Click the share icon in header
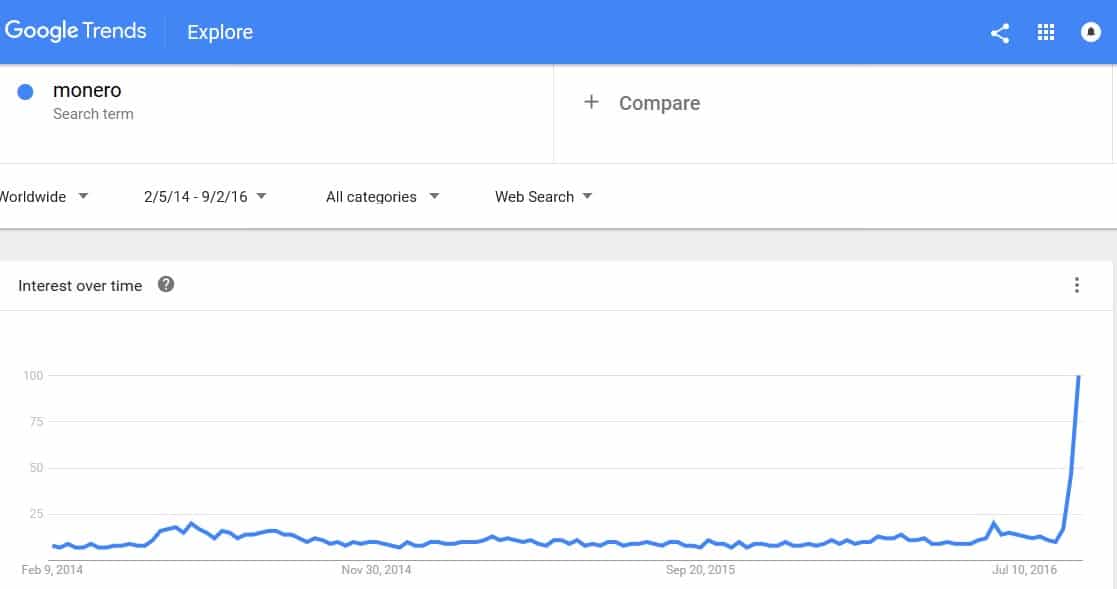The image size is (1117, 589). coord(1000,33)
